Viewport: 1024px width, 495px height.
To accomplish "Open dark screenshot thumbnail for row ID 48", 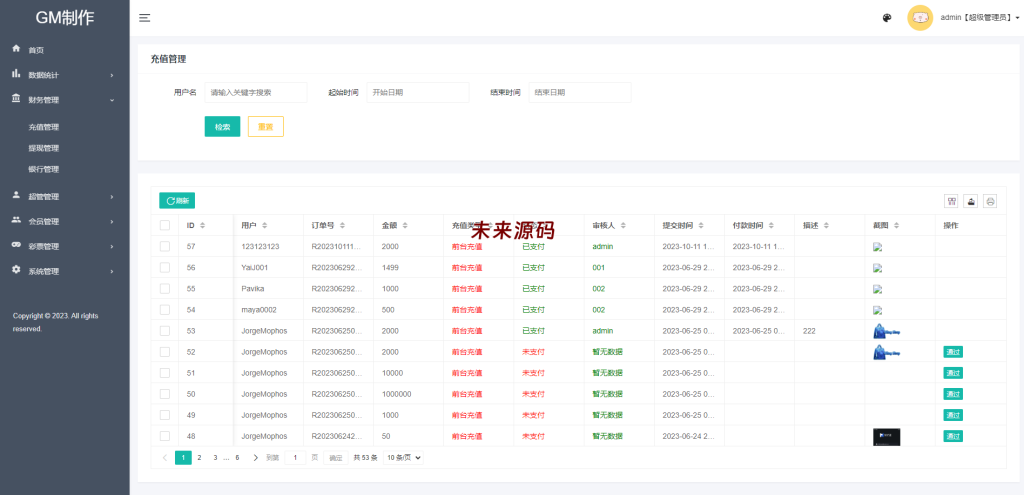I will pos(887,437).
